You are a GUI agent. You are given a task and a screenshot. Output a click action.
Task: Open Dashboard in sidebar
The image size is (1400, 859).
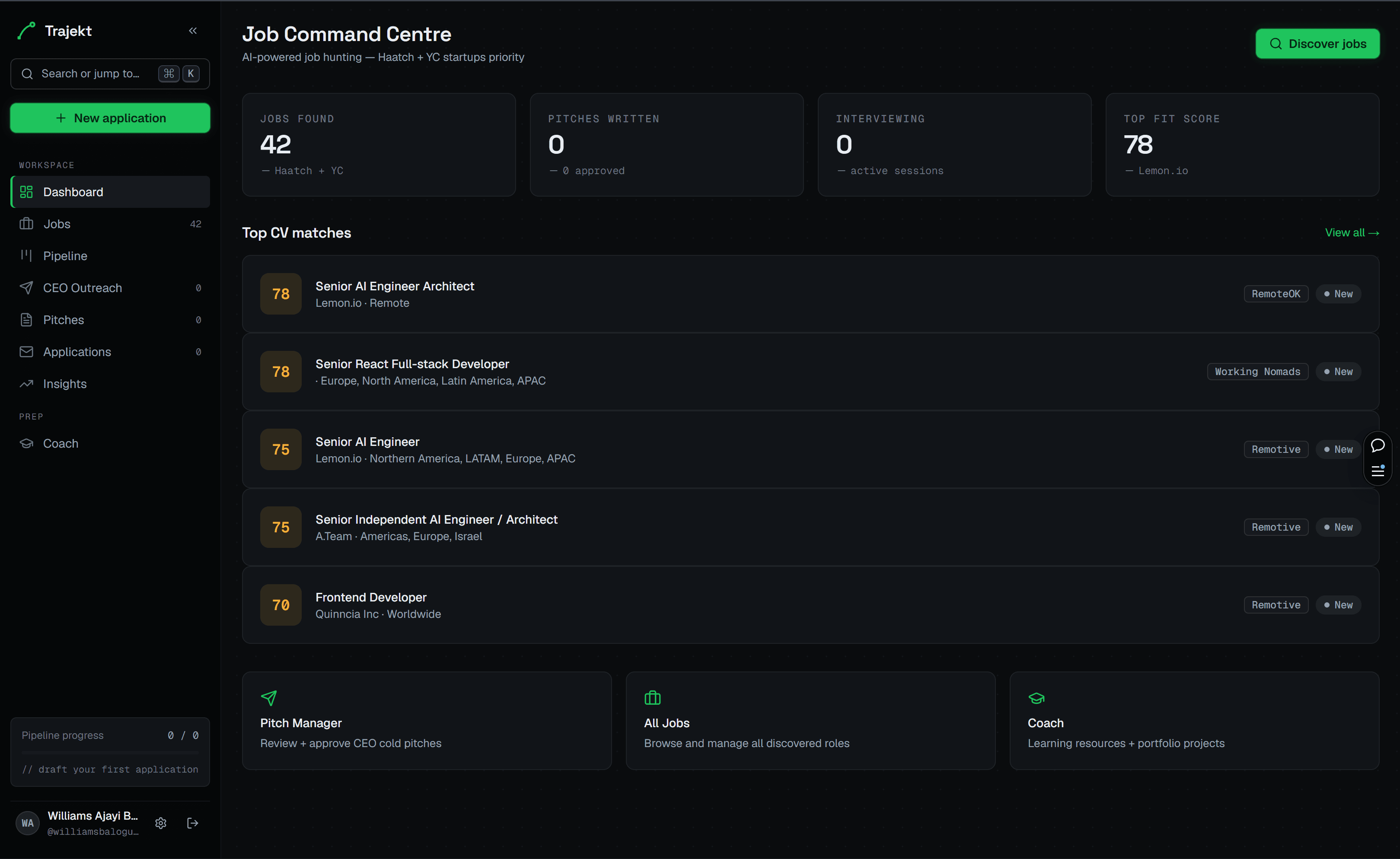[110, 192]
